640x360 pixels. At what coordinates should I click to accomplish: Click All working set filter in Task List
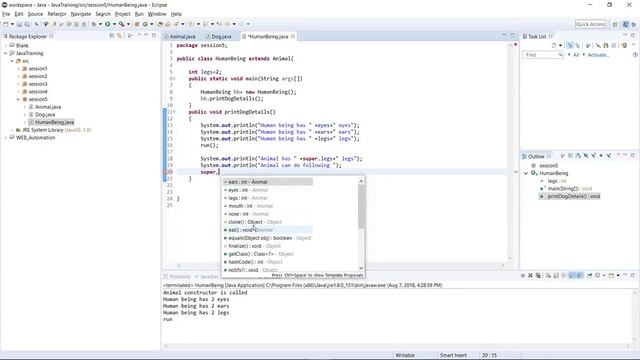(x=576, y=55)
